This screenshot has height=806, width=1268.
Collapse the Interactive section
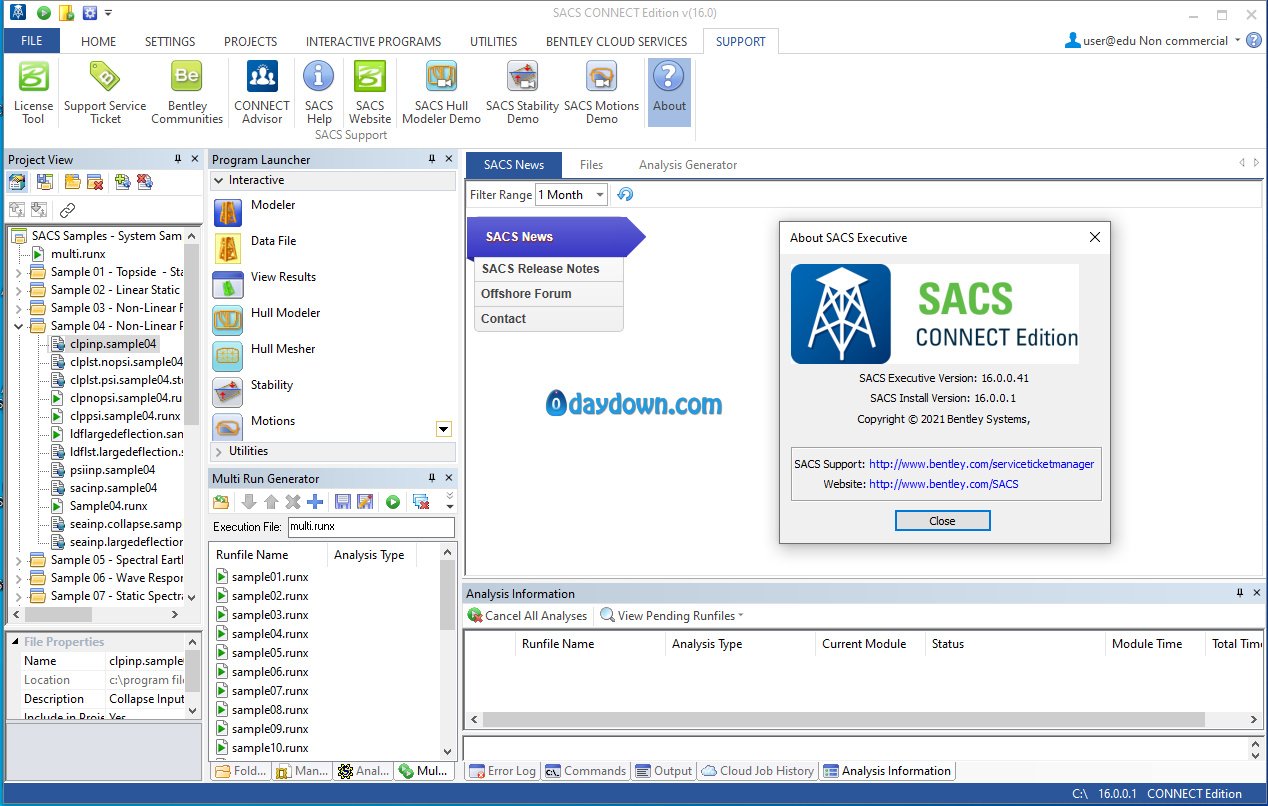[x=219, y=181]
